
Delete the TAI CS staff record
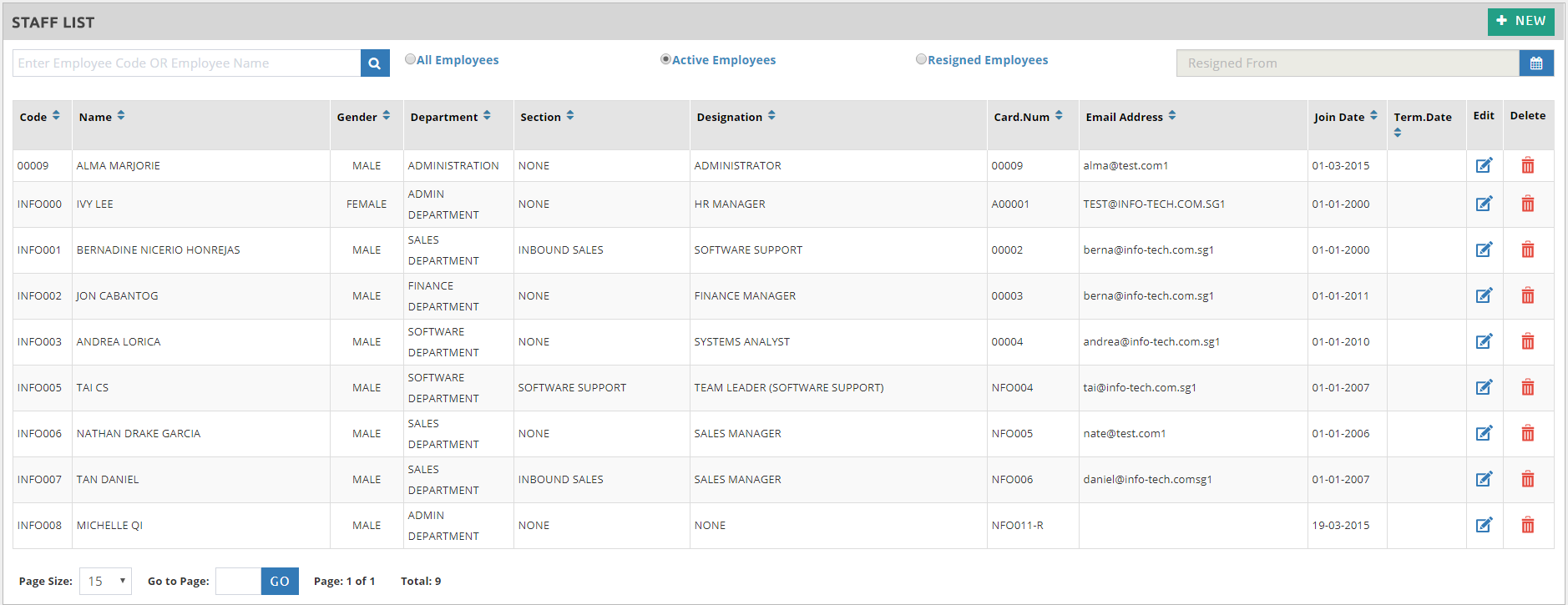[1527, 387]
